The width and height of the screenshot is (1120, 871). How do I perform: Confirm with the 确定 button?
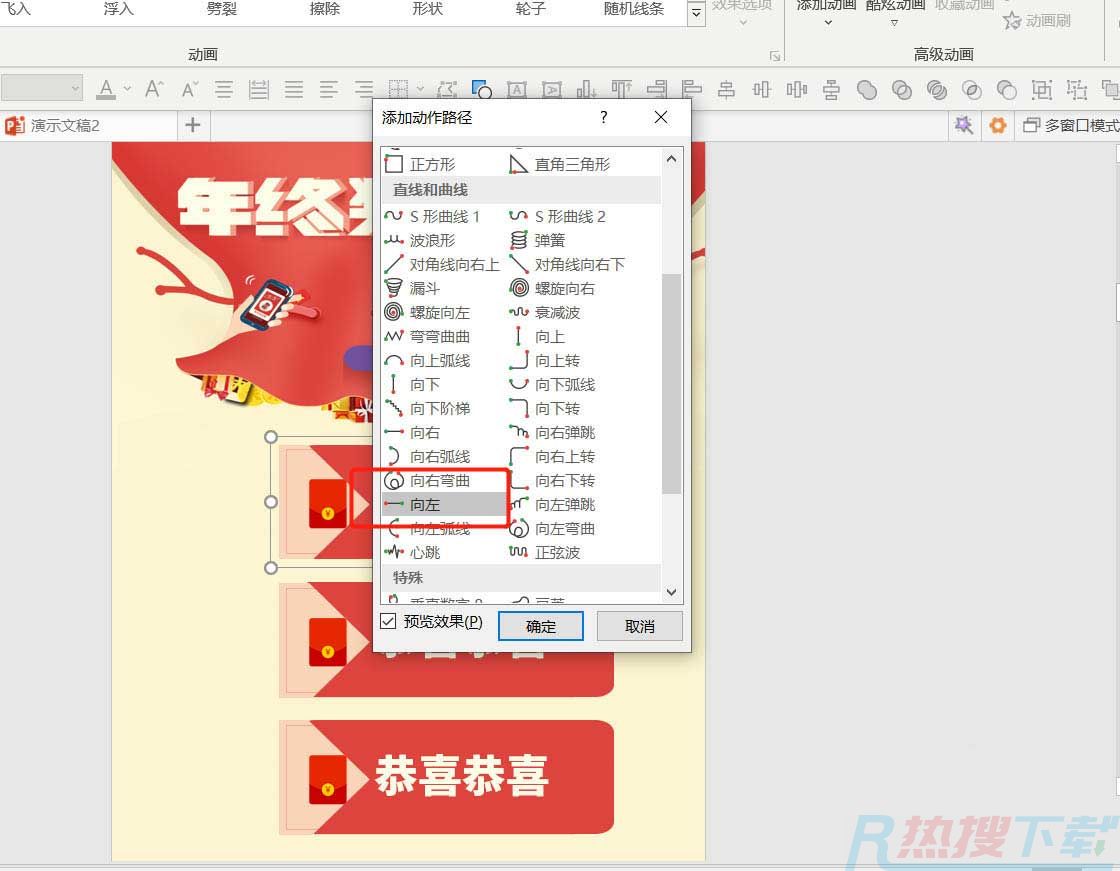click(x=540, y=625)
